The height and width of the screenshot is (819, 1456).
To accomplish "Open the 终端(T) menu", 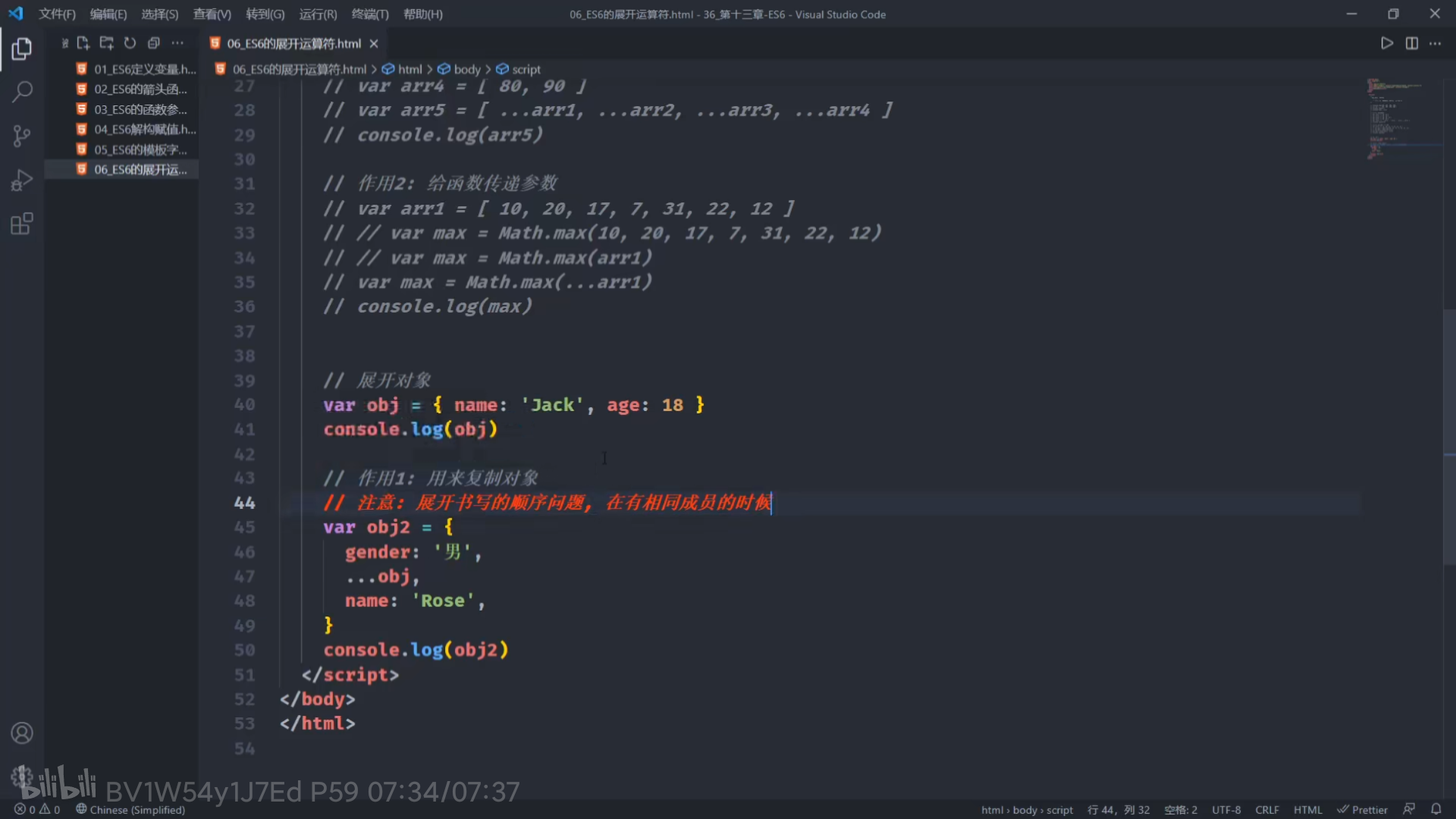I will 370,14.
